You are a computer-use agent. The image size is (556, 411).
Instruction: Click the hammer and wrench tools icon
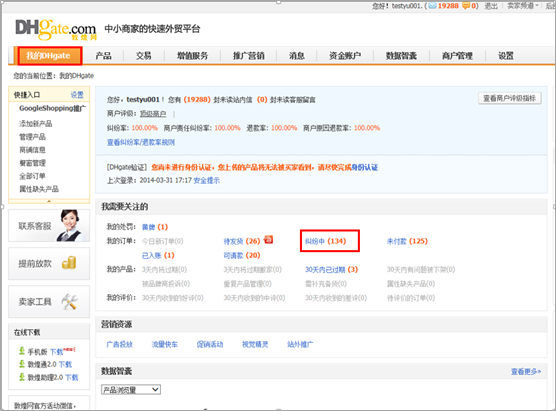pos(69,301)
